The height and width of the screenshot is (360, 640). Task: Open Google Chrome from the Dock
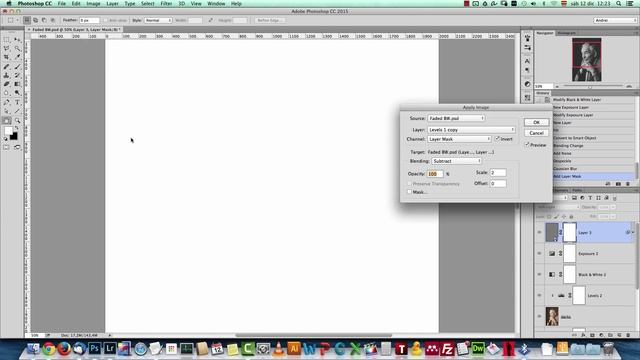pos(49,349)
